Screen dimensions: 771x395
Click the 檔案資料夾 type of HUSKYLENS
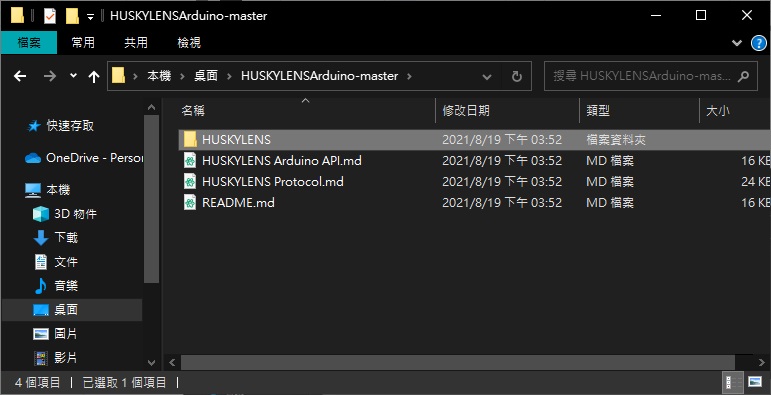616,140
